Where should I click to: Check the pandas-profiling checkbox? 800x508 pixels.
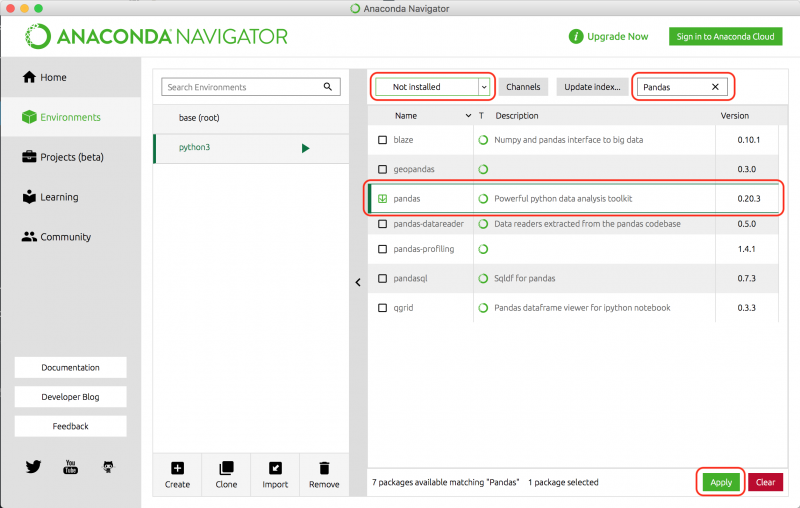[x=382, y=249]
